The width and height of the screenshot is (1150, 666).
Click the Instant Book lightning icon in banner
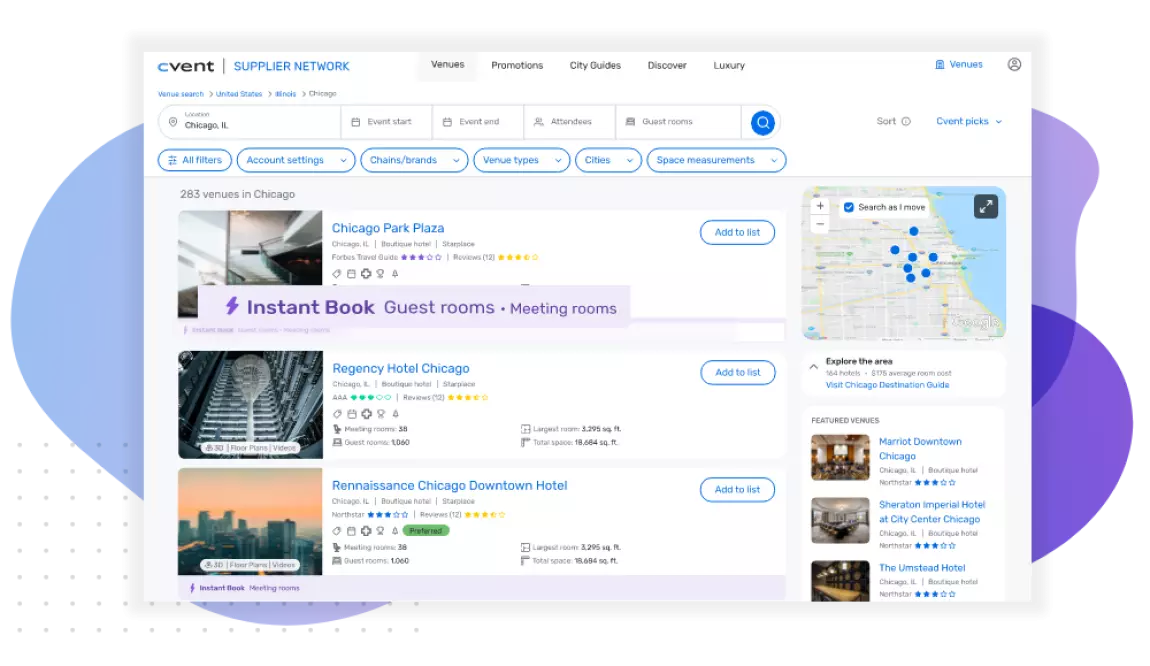pyautogui.click(x=232, y=305)
